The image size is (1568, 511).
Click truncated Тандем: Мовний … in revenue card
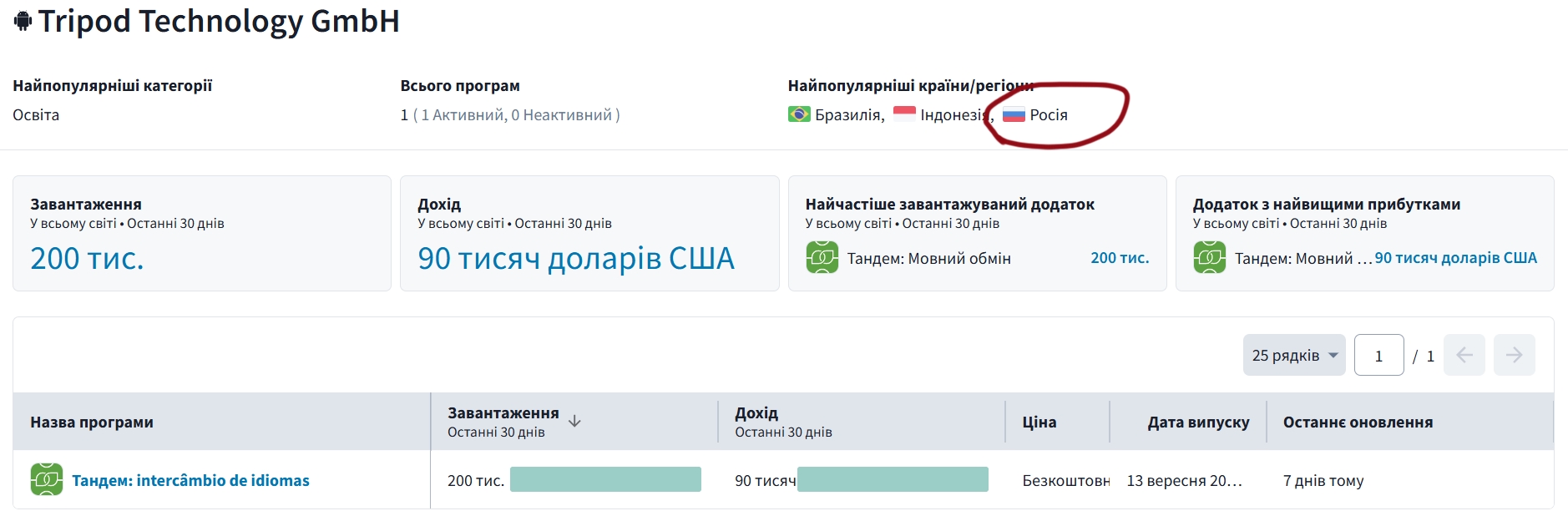[x=1303, y=258]
